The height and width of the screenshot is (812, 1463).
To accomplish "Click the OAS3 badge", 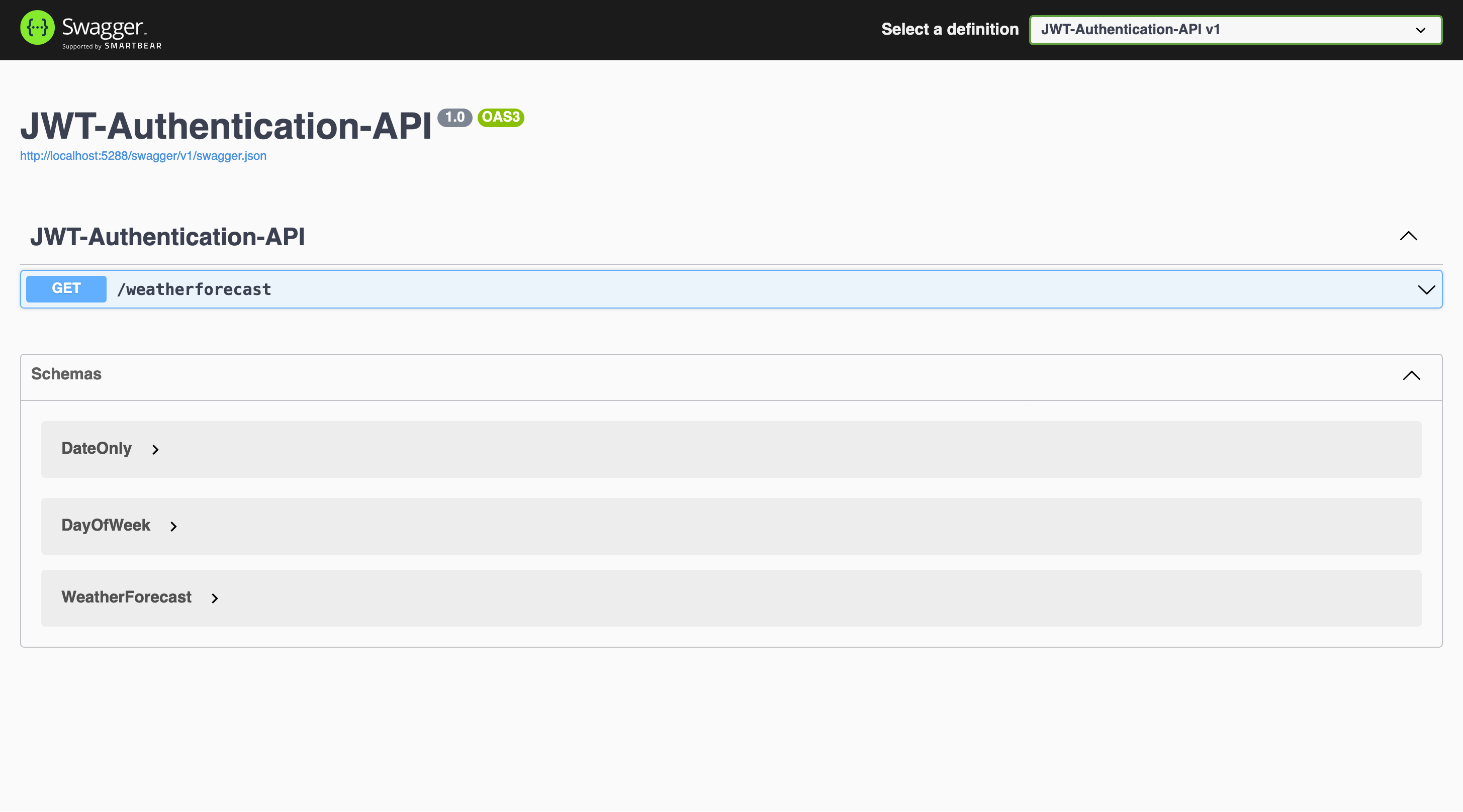I will click(501, 118).
